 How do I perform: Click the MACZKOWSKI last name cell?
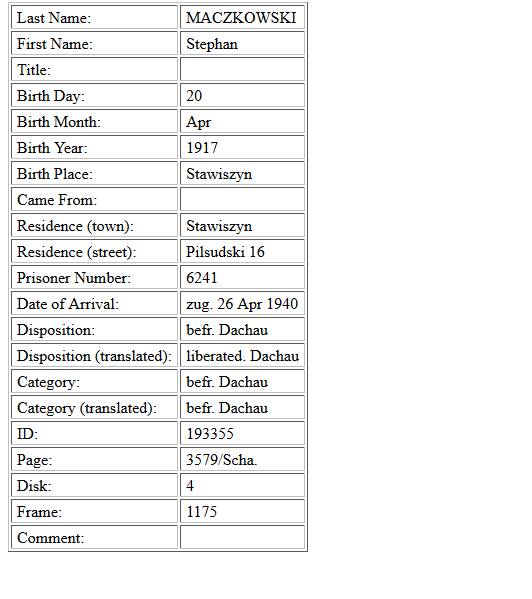click(x=242, y=18)
